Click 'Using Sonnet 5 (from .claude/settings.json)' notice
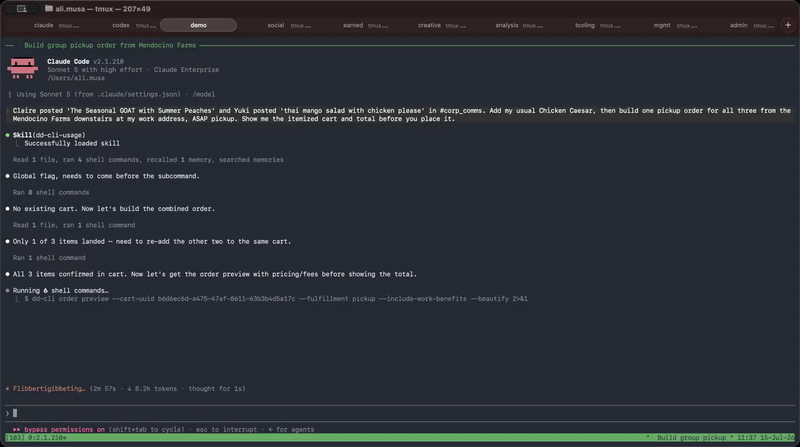Image resolution: width=800 pixels, height=447 pixels. pos(115,94)
